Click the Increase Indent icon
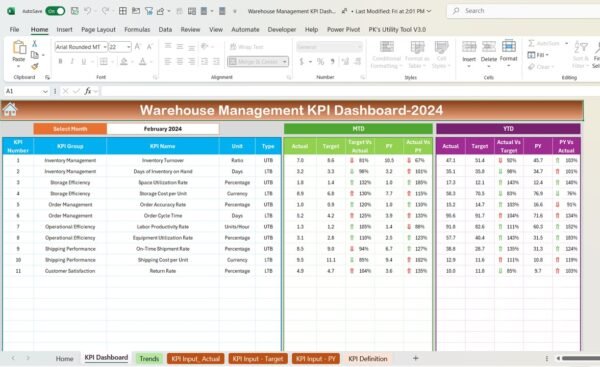Viewport: 600px width, 367px height. [216, 61]
